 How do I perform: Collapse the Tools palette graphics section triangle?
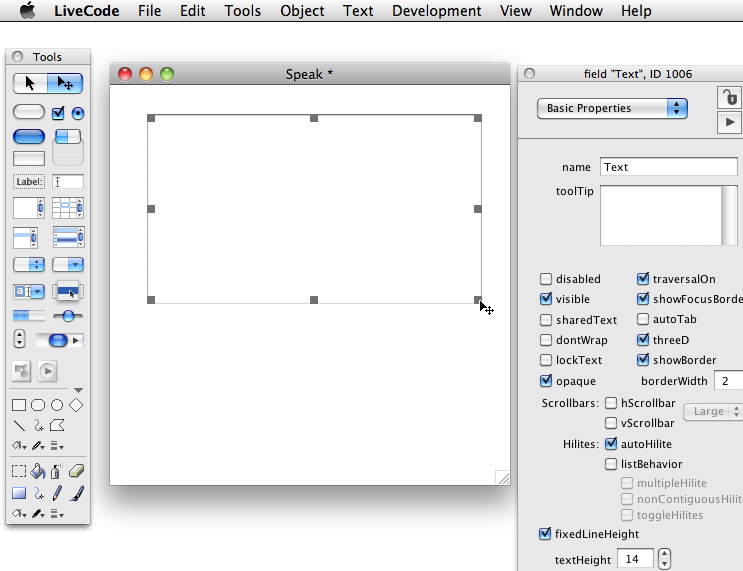coord(79,390)
